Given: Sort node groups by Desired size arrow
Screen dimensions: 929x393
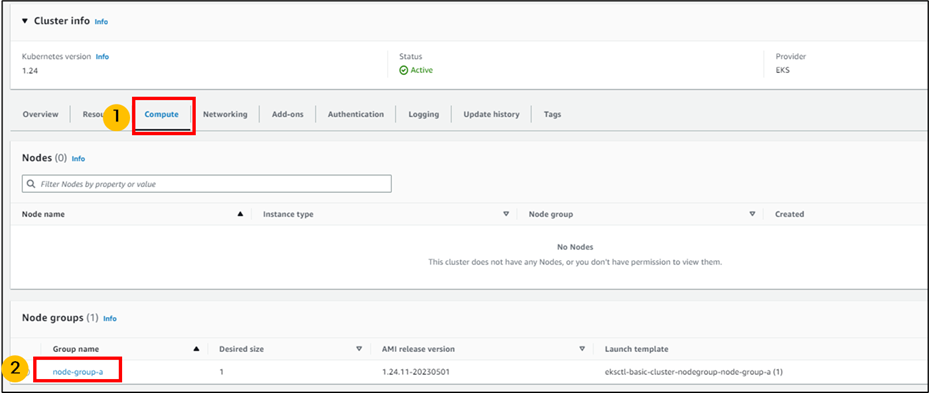Looking at the screenshot, I should pos(359,349).
